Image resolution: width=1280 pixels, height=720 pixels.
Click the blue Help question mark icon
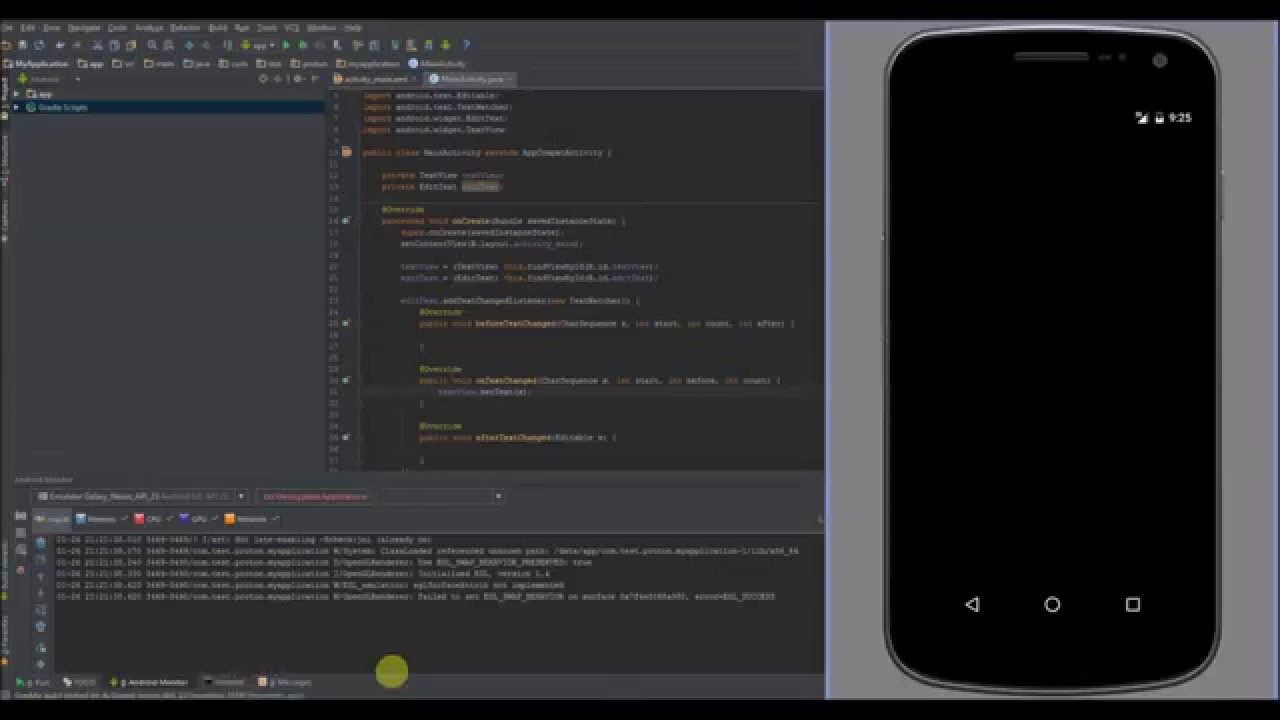click(x=466, y=45)
